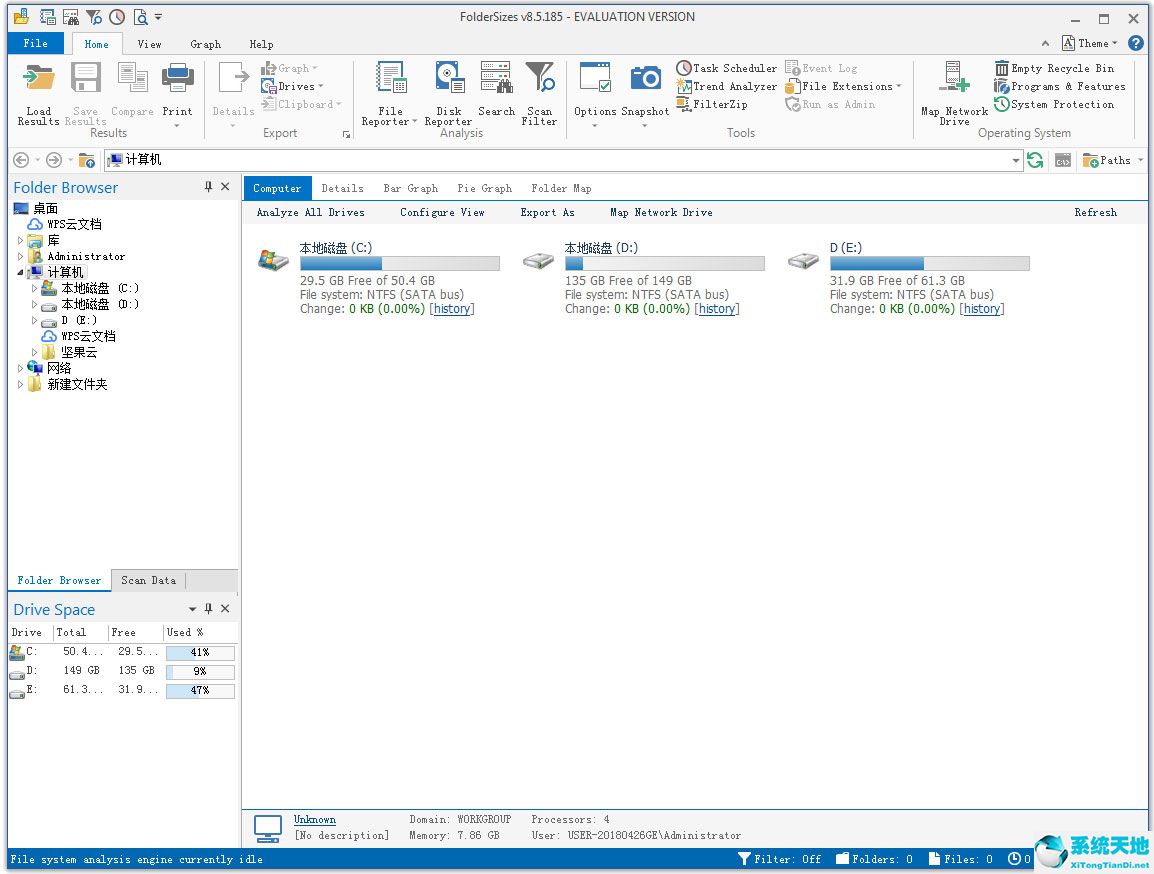Click the 47% used bar for E:

click(x=200, y=691)
